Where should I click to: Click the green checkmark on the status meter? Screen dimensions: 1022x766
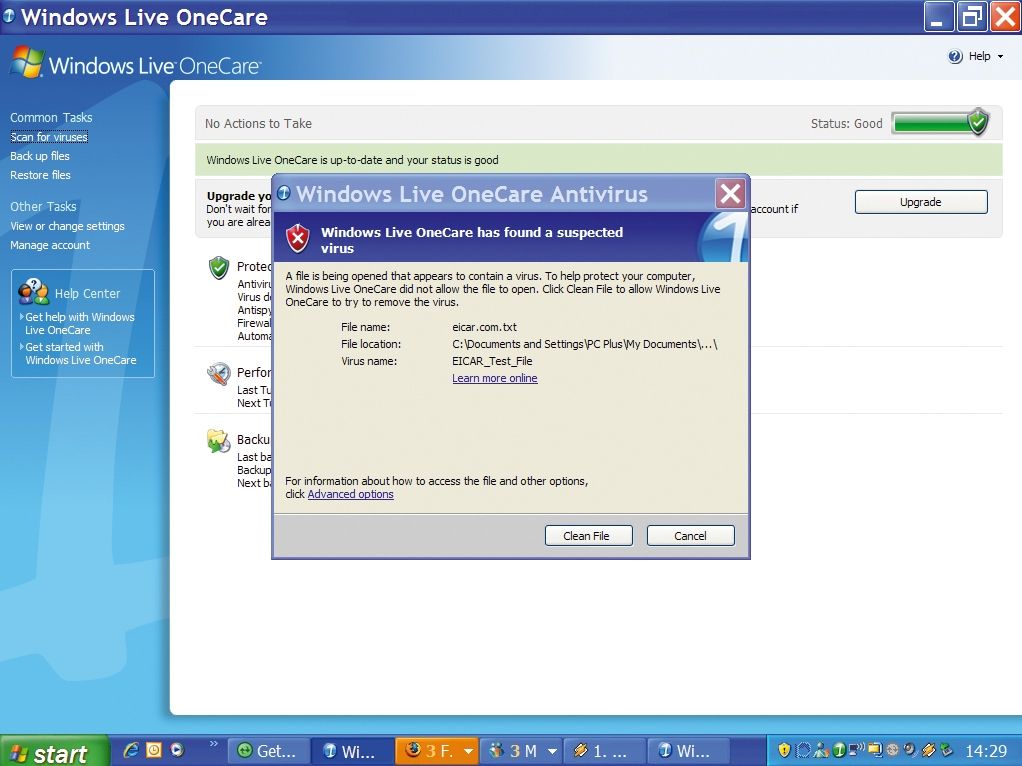[977, 122]
